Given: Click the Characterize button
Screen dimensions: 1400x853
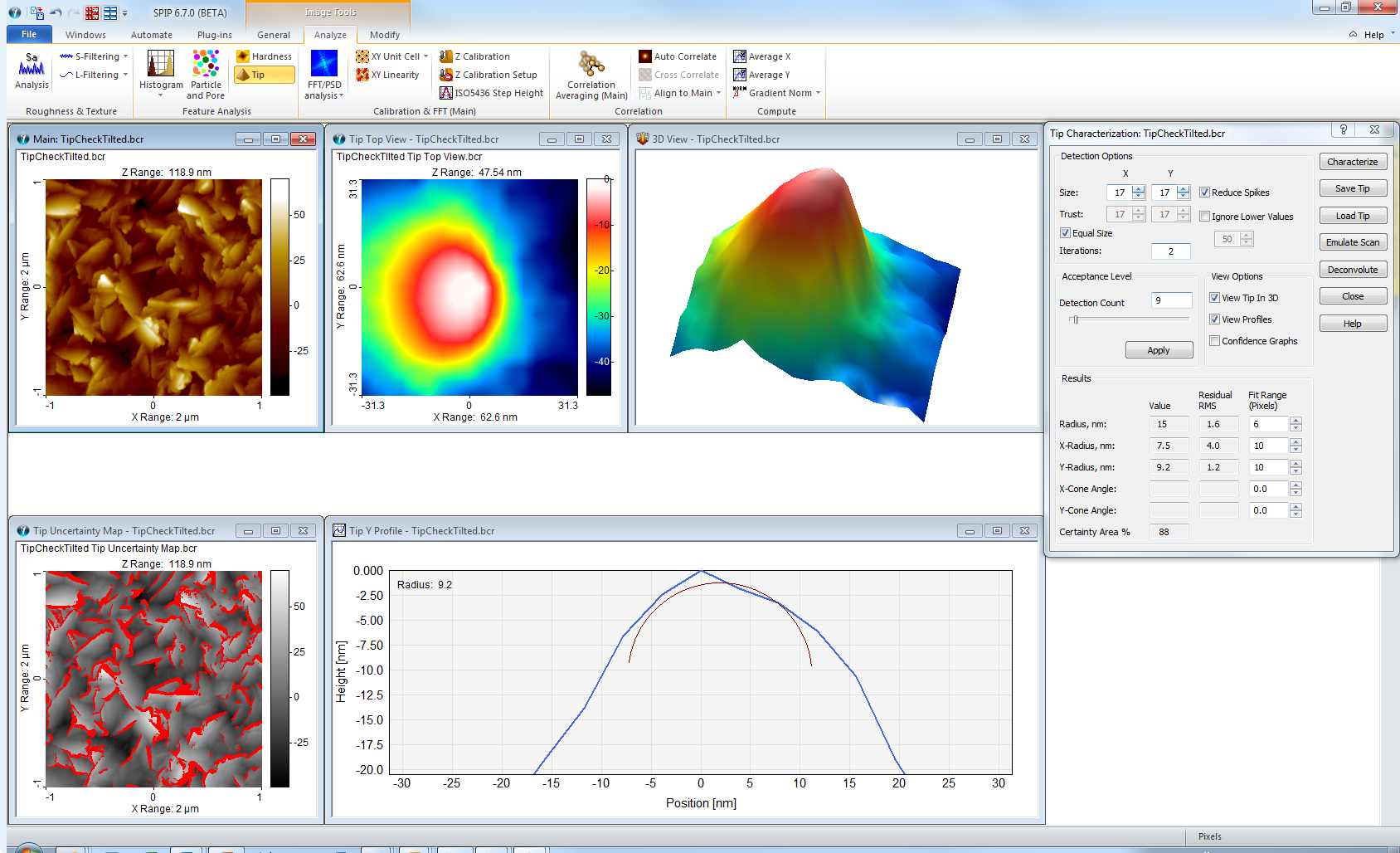Looking at the screenshot, I should (x=1353, y=162).
